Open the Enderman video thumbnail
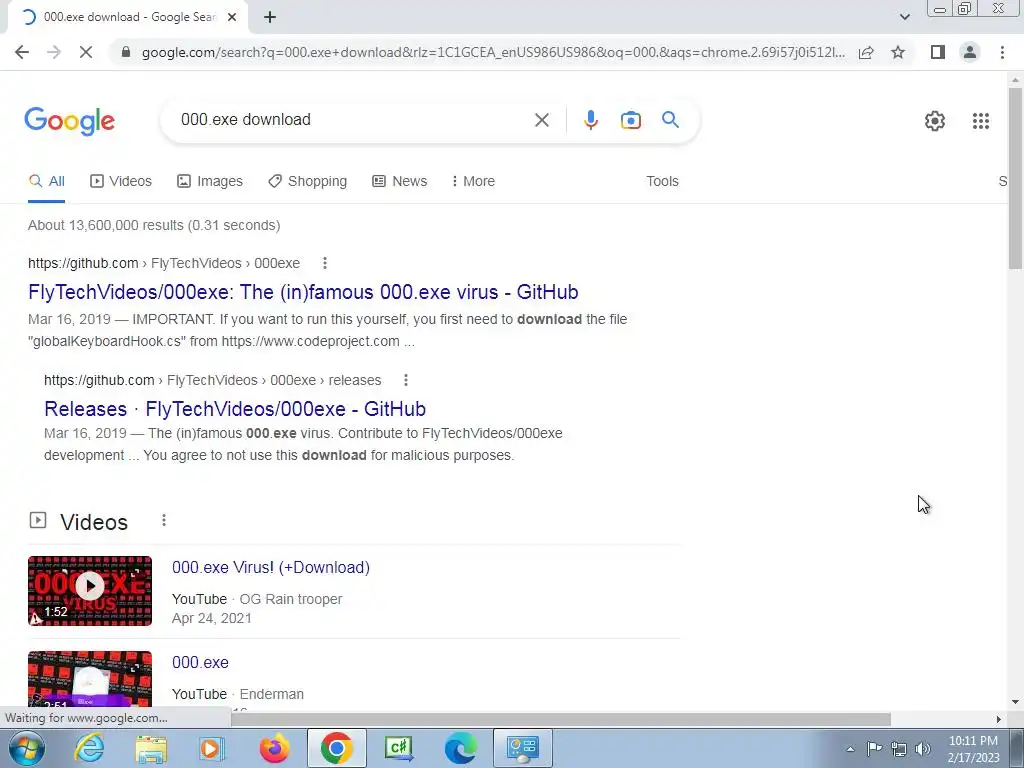The height and width of the screenshot is (768, 1024). 90,679
